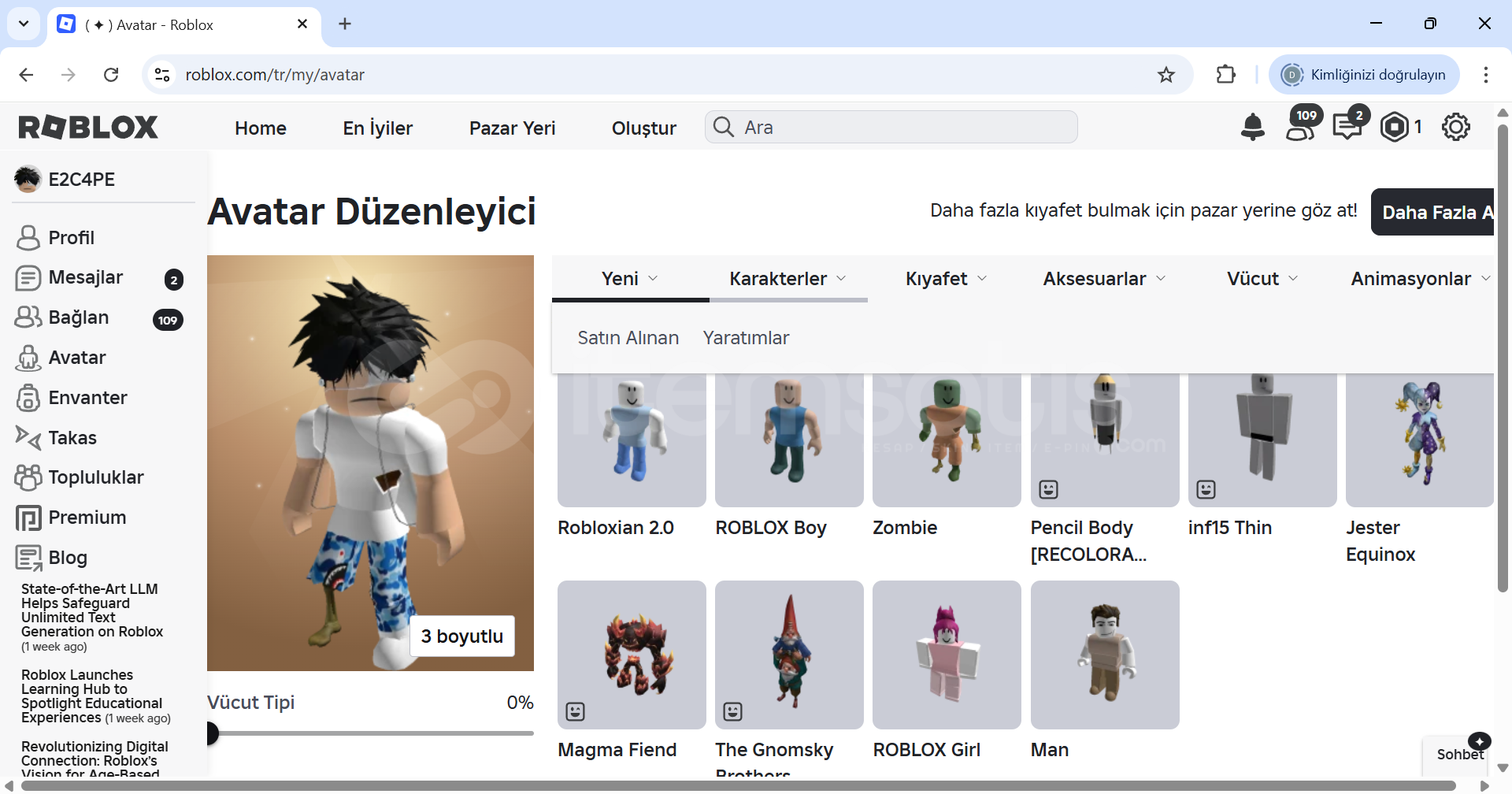Click the emote badge on Gnomsky Brothers card
The width and height of the screenshot is (1512, 794).
pyautogui.click(x=733, y=711)
